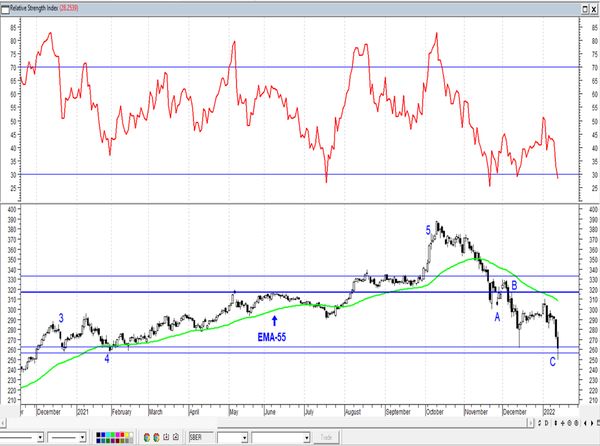This screenshot has width=600, height=446.
Task: Click the first colorful circle toolbar icon
Action: (147, 437)
